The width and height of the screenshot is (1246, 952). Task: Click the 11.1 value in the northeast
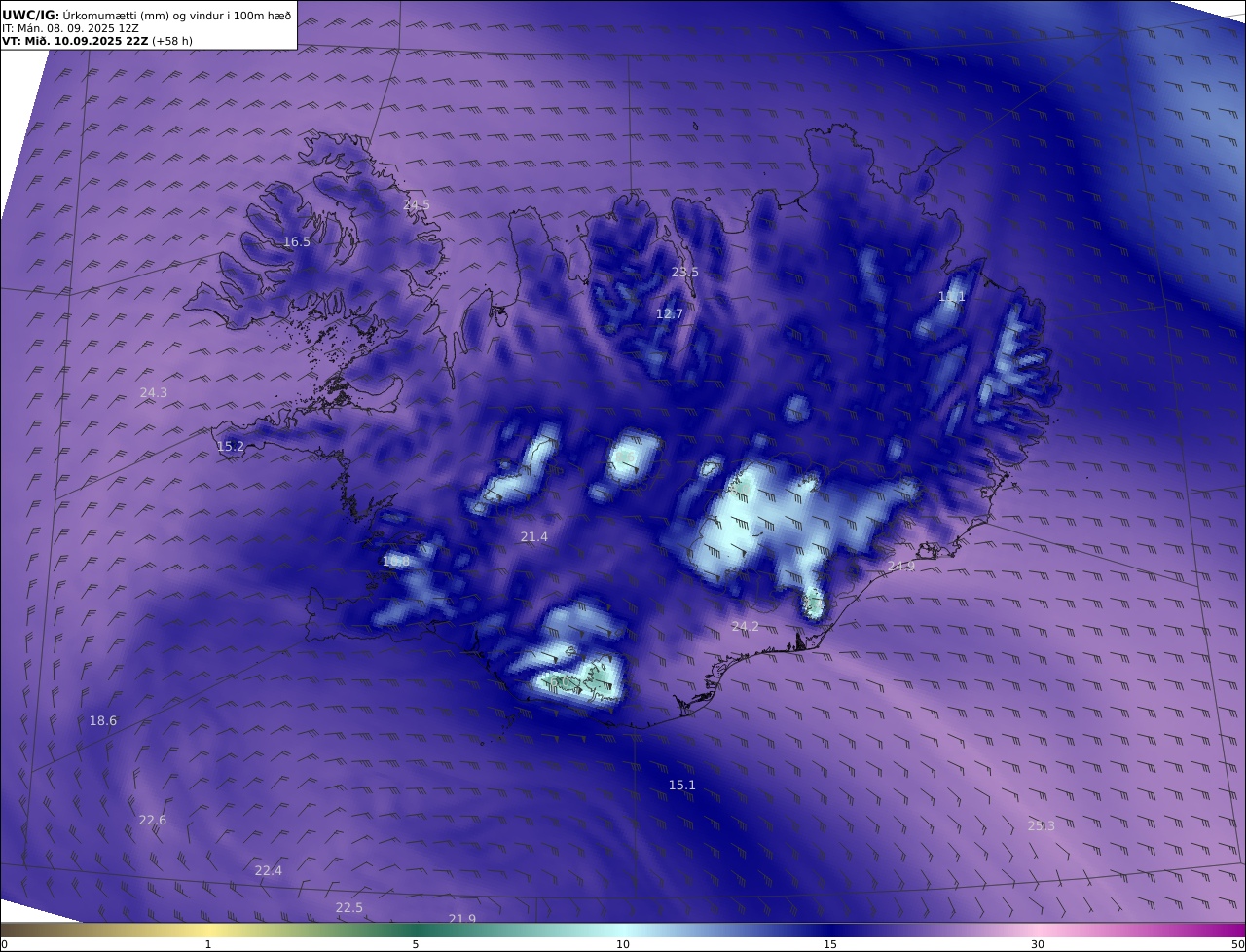click(x=952, y=297)
